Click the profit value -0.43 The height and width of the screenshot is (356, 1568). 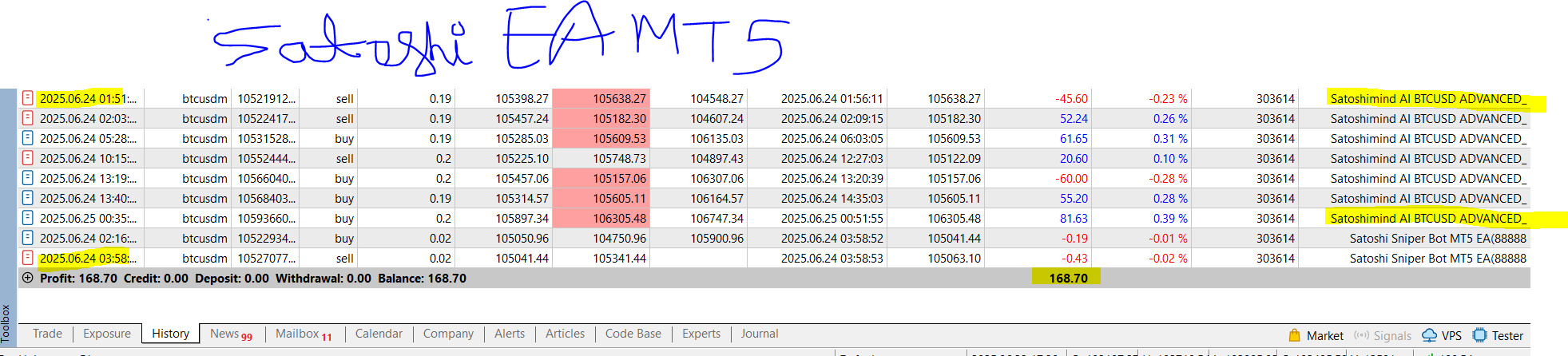1074,259
